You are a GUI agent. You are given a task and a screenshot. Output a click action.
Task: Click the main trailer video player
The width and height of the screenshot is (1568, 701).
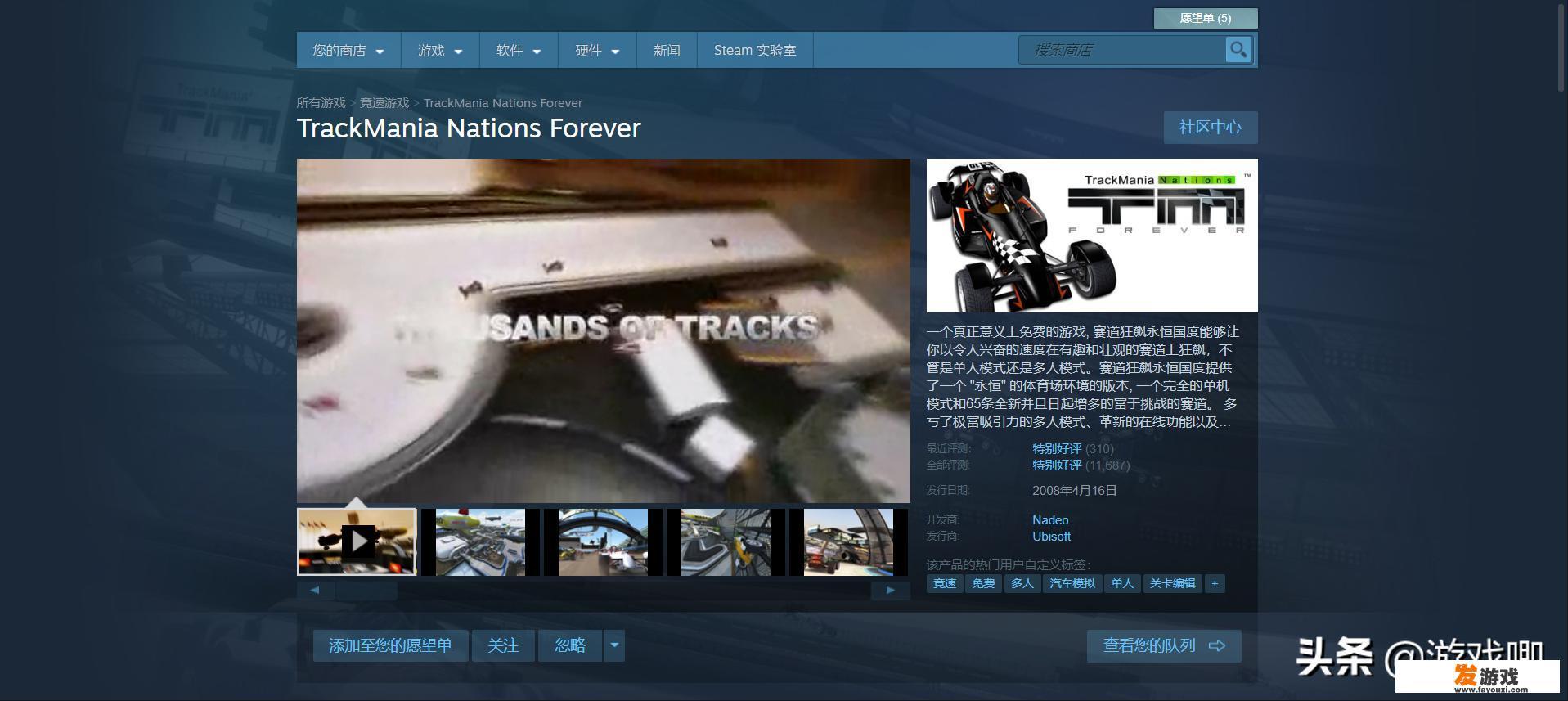point(604,330)
